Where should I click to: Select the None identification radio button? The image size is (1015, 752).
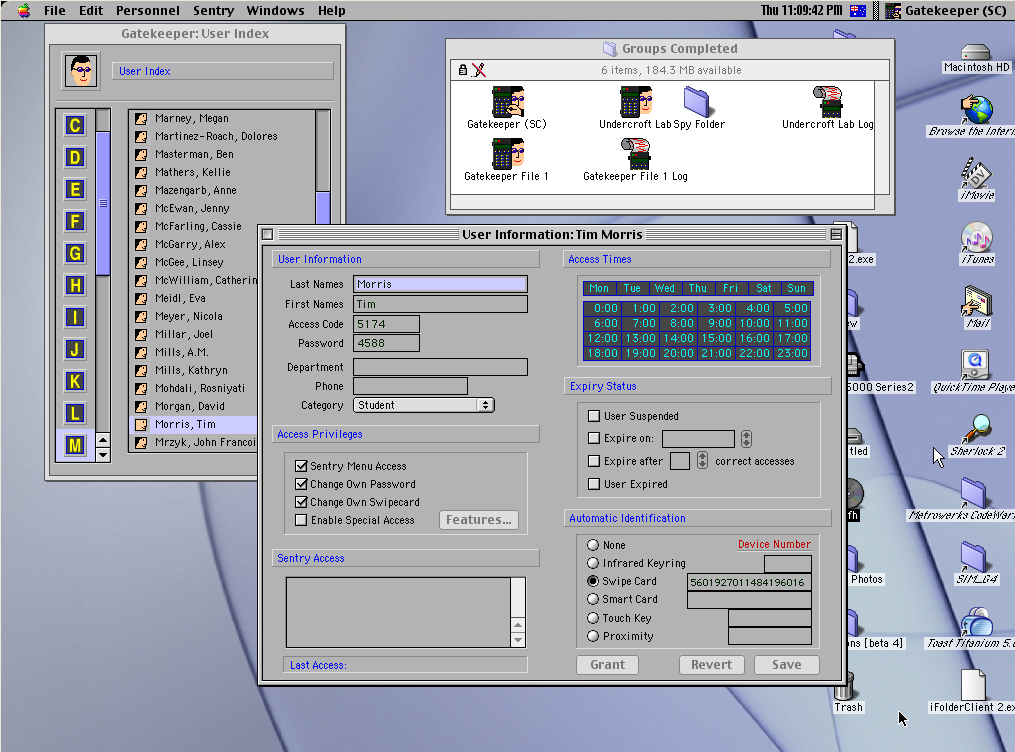pyautogui.click(x=592, y=545)
